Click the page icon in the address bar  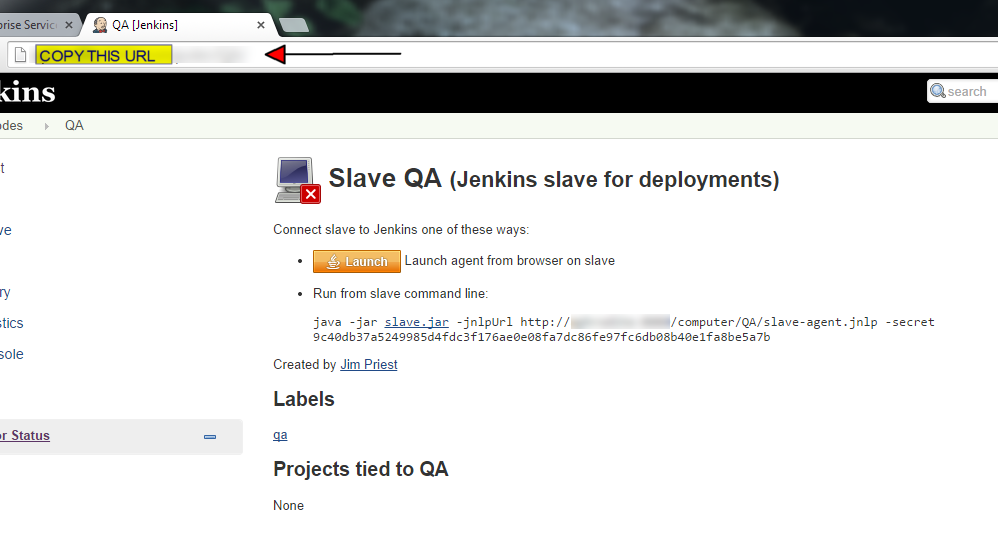coord(20,55)
